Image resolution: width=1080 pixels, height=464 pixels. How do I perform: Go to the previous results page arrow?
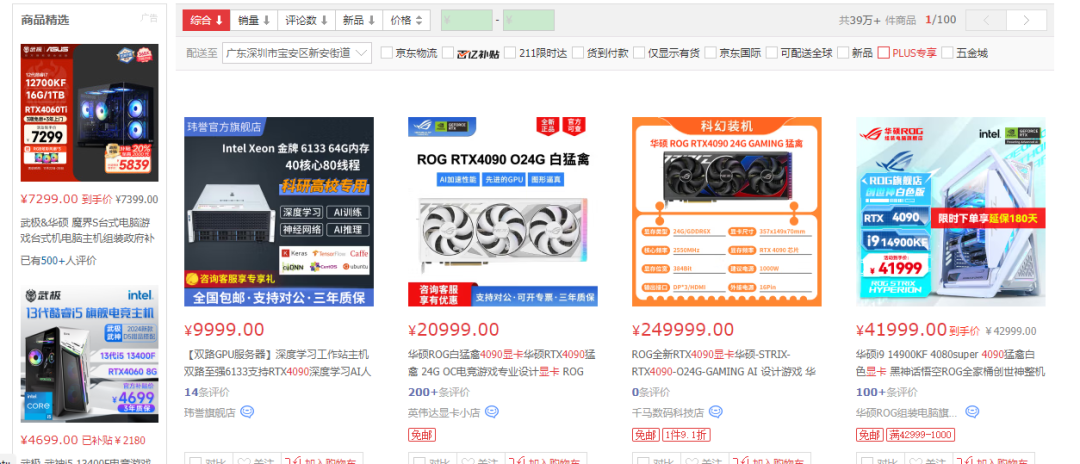click(x=986, y=20)
